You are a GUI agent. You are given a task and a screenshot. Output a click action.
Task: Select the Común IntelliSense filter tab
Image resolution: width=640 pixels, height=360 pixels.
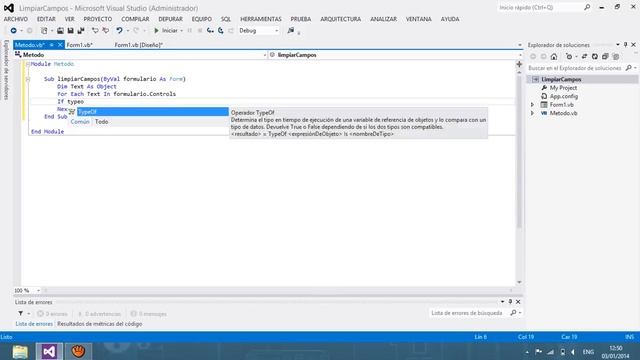click(x=80, y=122)
